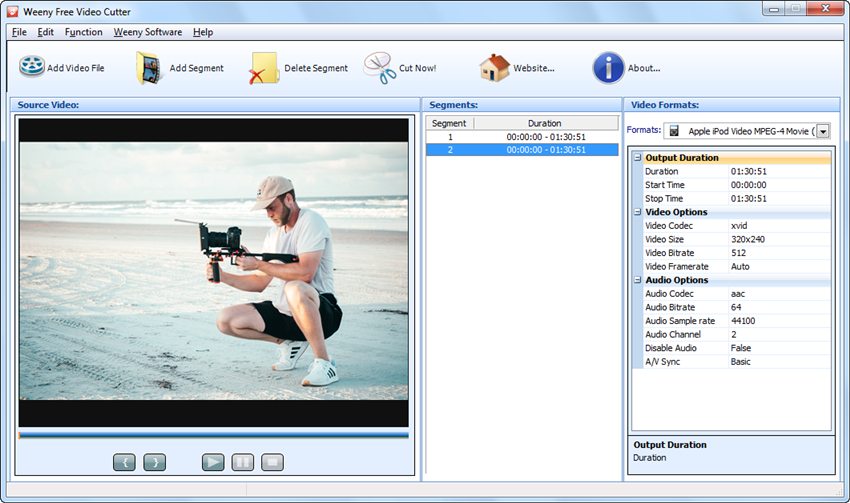Set segment start with left brace button
850x503 pixels.
[124, 462]
